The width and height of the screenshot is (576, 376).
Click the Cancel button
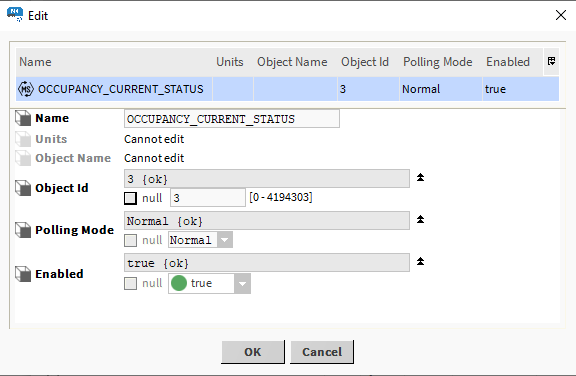[x=322, y=352]
